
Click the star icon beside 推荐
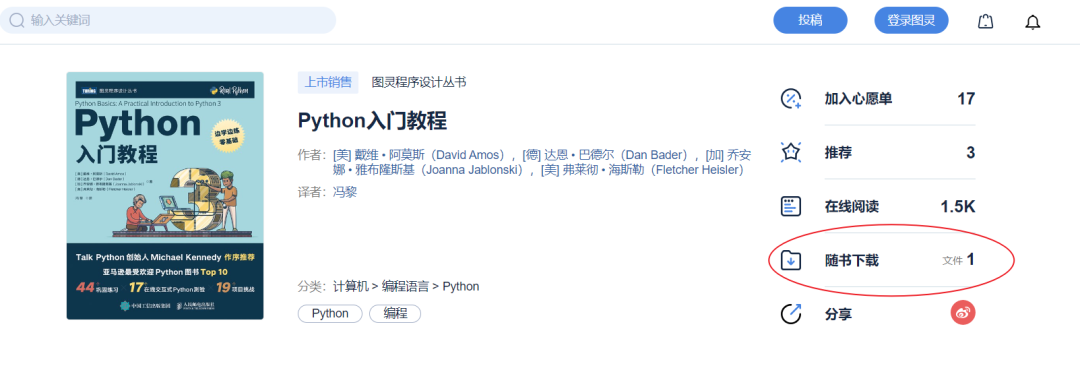(791, 152)
